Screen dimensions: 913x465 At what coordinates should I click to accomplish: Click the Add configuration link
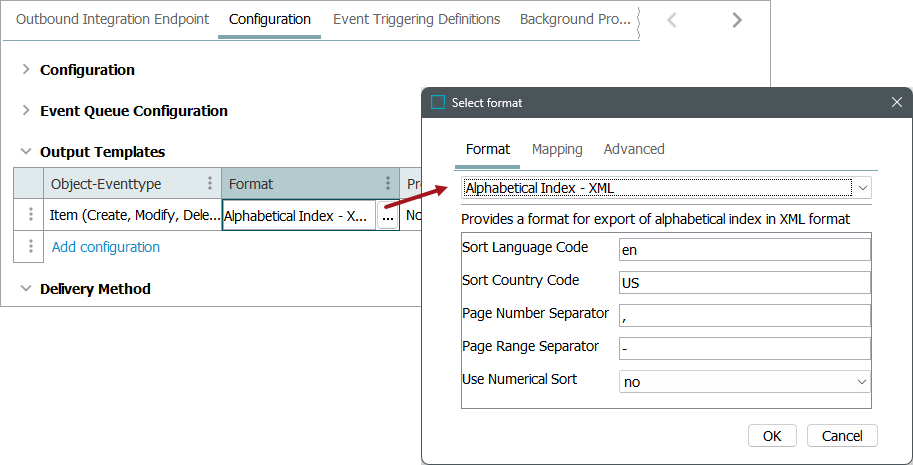tap(105, 247)
